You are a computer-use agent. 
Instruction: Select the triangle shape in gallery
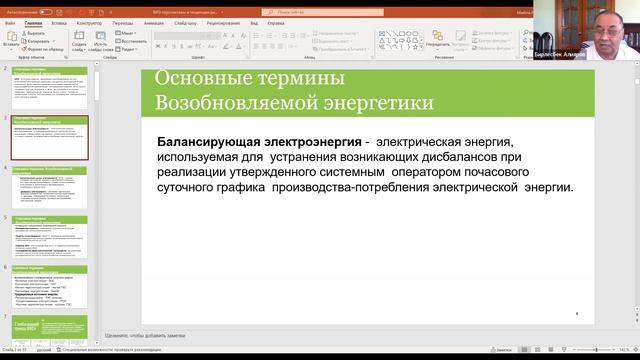point(382,40)
